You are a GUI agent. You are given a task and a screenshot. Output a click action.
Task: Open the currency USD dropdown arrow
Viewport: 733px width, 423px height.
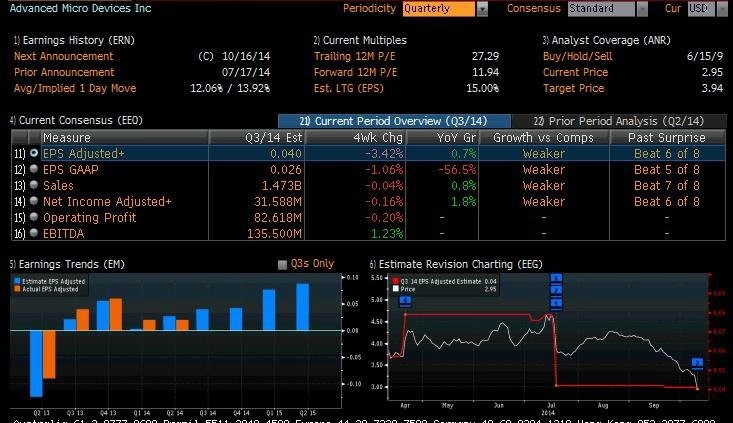coord(722,9)
